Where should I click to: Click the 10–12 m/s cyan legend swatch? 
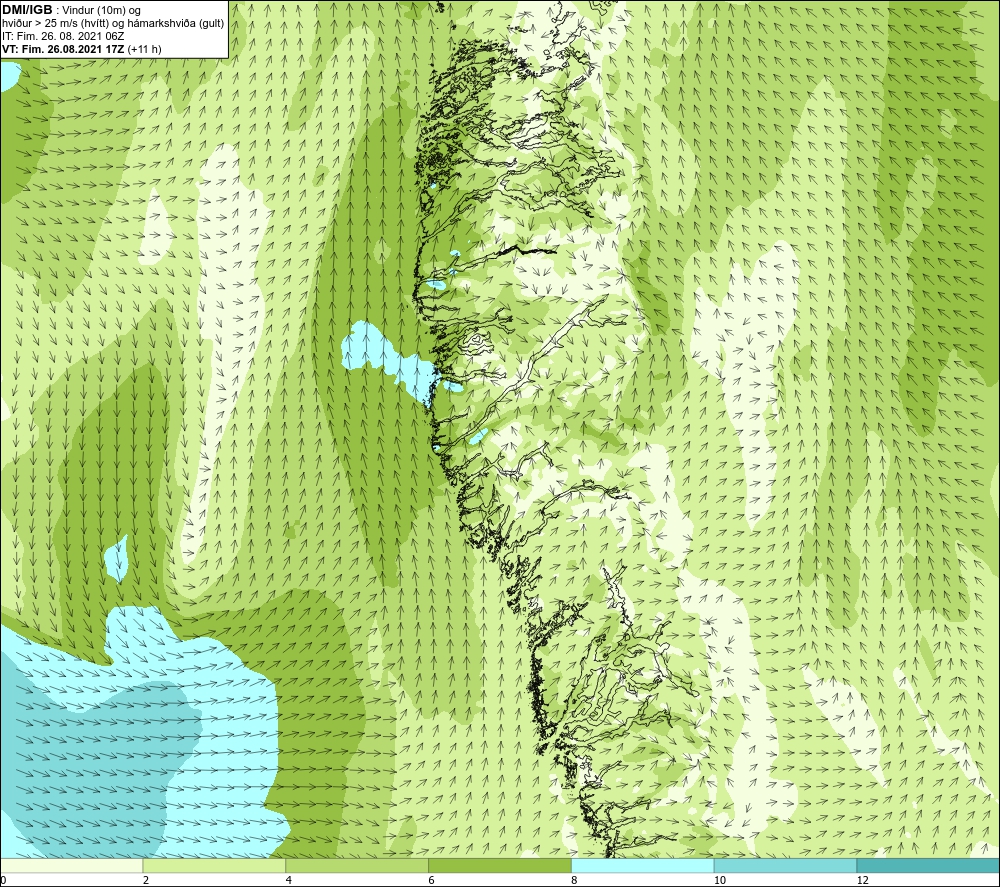786,865
